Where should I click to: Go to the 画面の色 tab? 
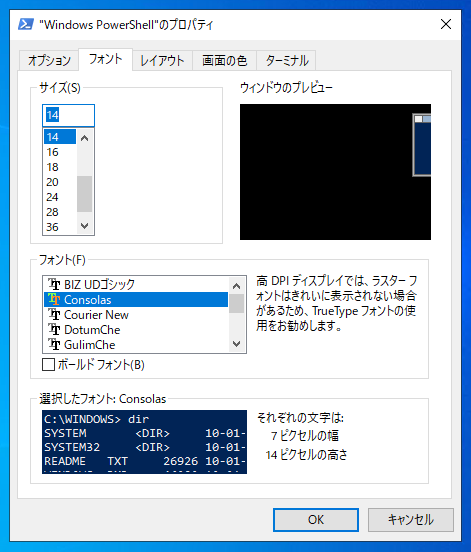pos(224,60)
